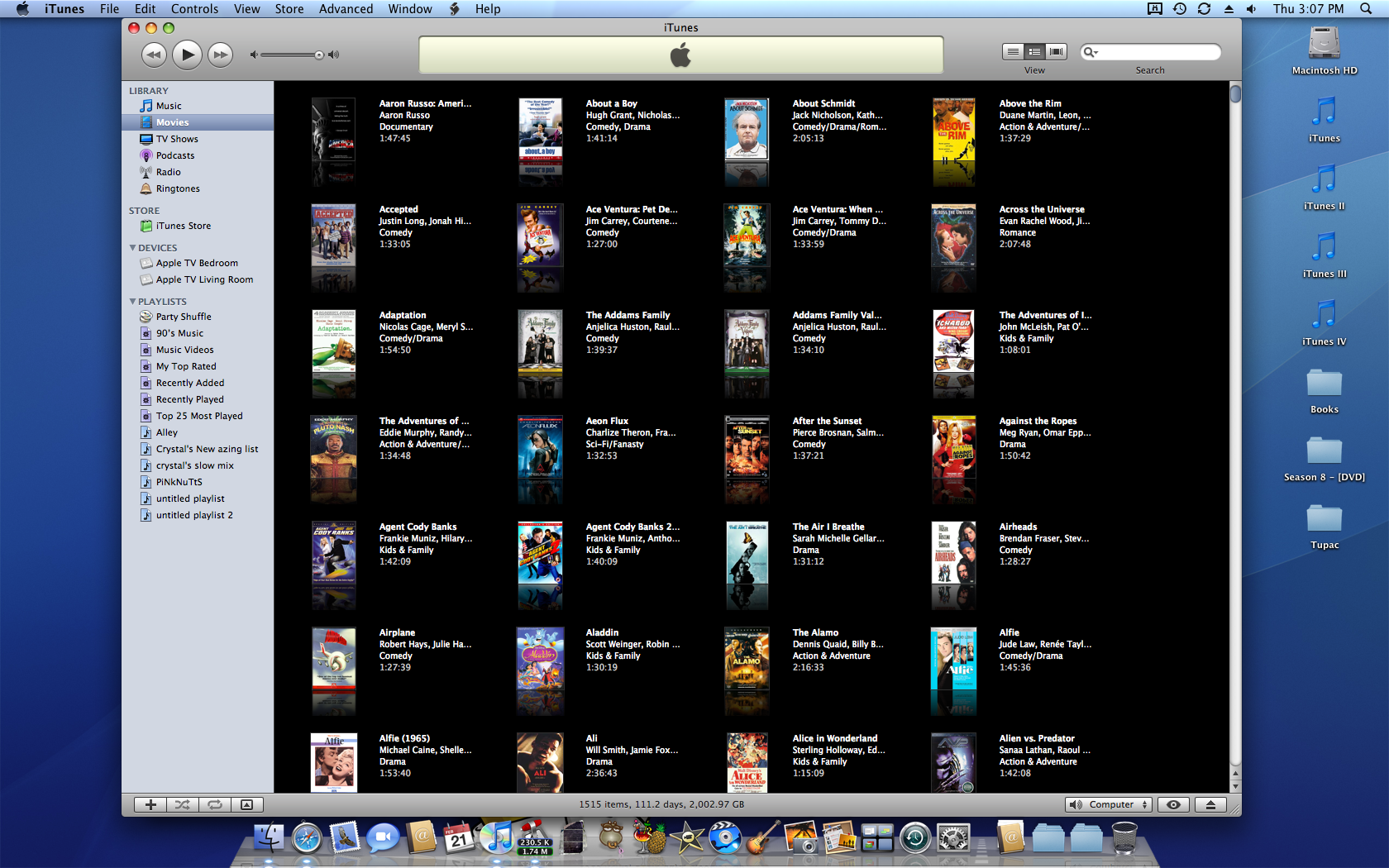The height and width of the screenshot is (868, 1389).
Task: Select the Aladdin movie poster
Action: click(x=540, y=659)
